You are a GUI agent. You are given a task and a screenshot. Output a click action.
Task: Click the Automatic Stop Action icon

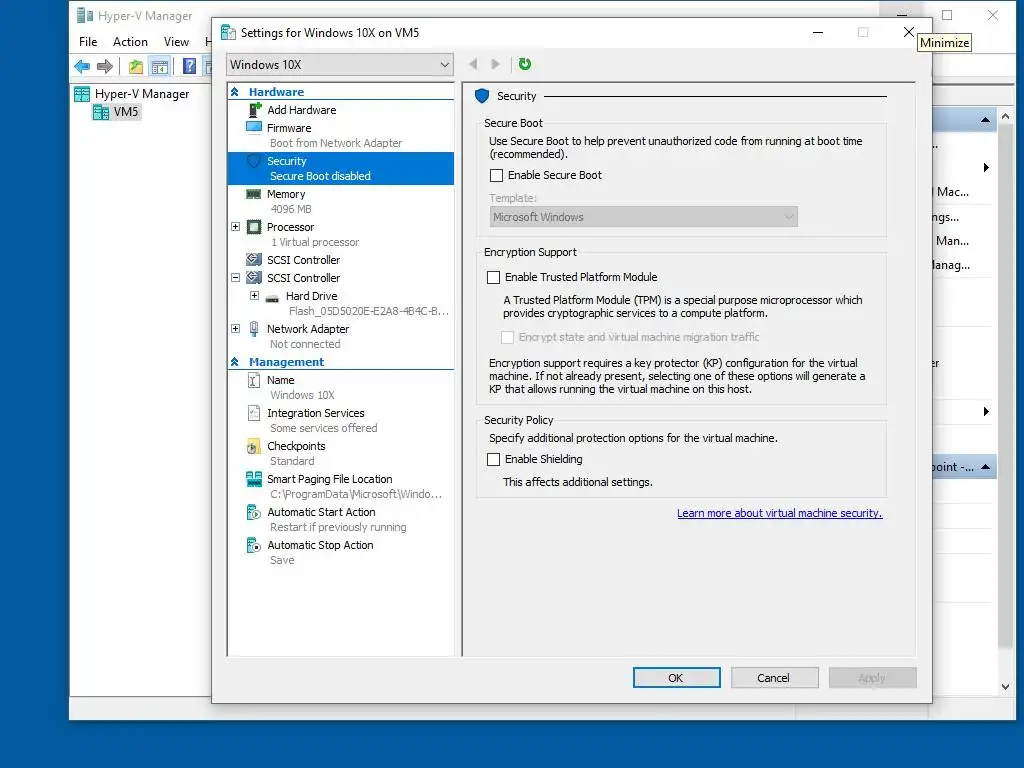click(254, 545)
